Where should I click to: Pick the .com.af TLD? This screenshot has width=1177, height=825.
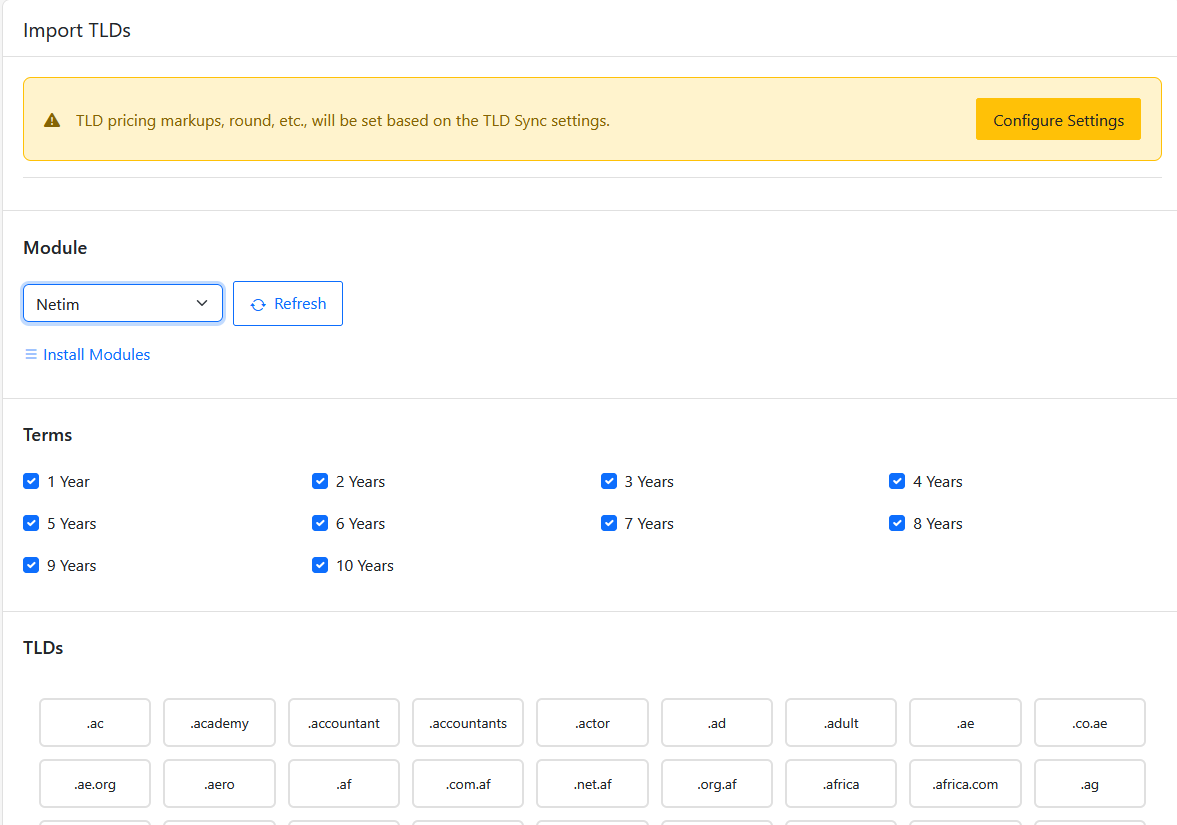click(x=468, y=784)
